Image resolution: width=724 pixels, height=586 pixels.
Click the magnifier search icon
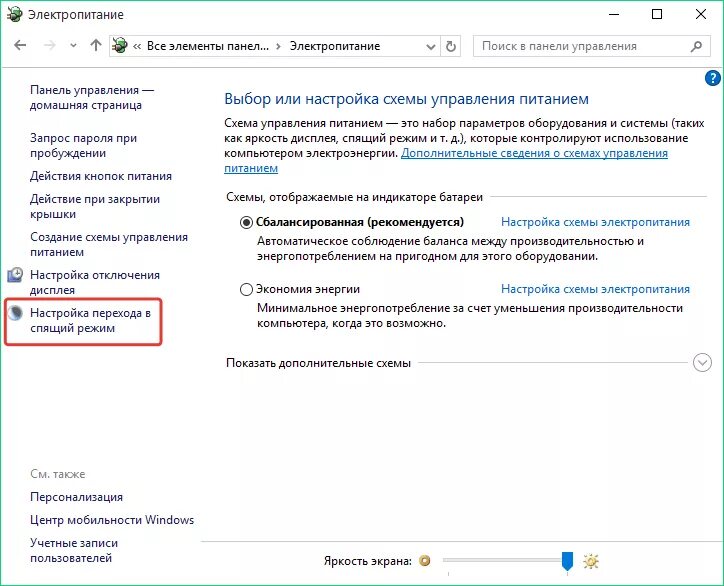click(x=696, y=46)
